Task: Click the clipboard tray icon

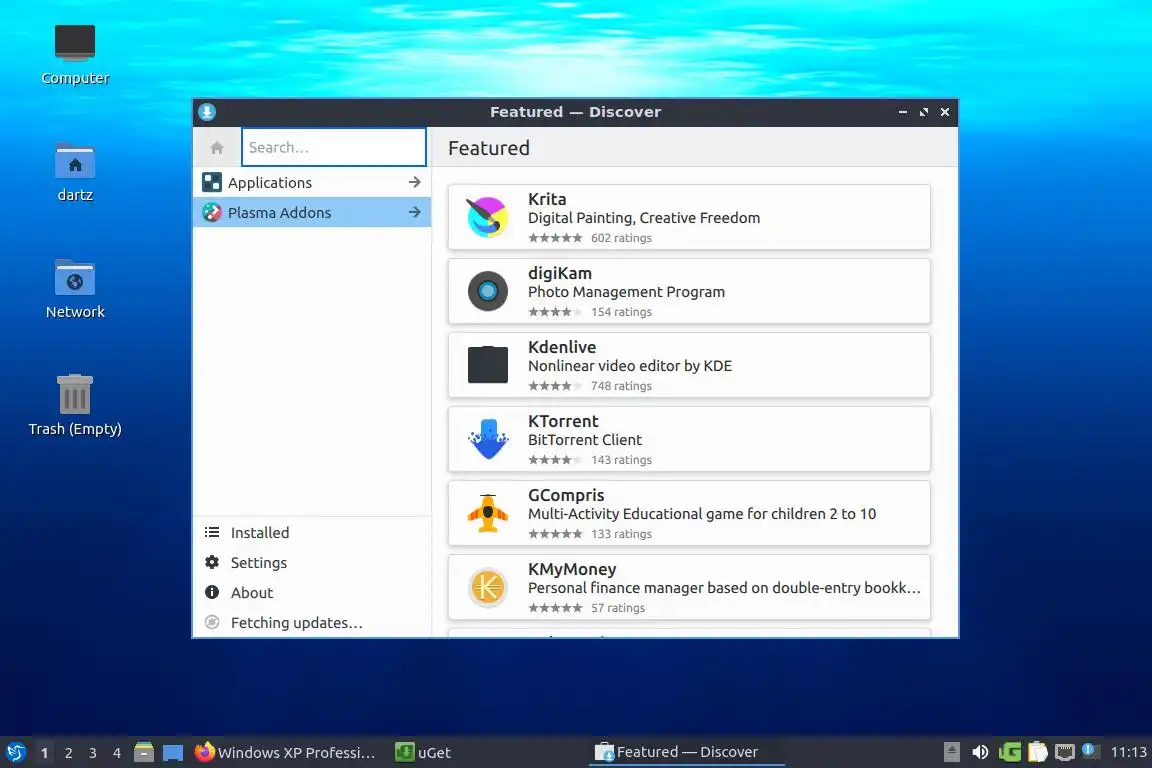Action: (1037, 752)
